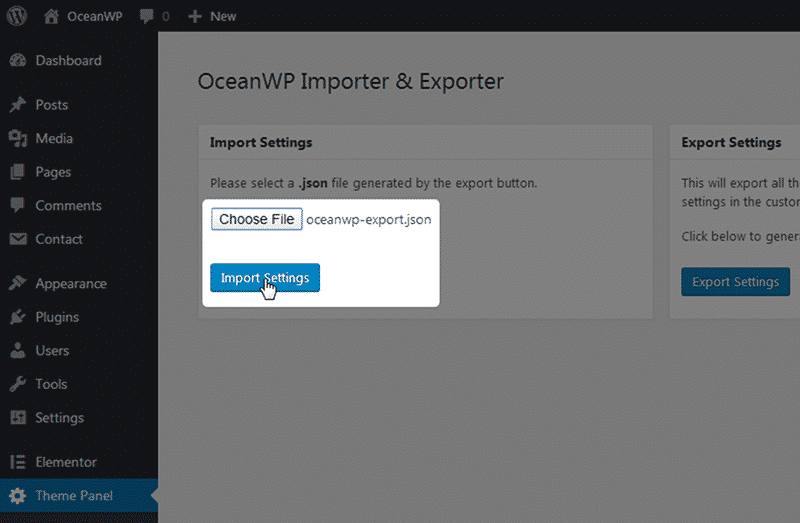Click the Posts pushpin icon
Image resolution: width=800 pixels, height=523 pixels.
[18, 105]
